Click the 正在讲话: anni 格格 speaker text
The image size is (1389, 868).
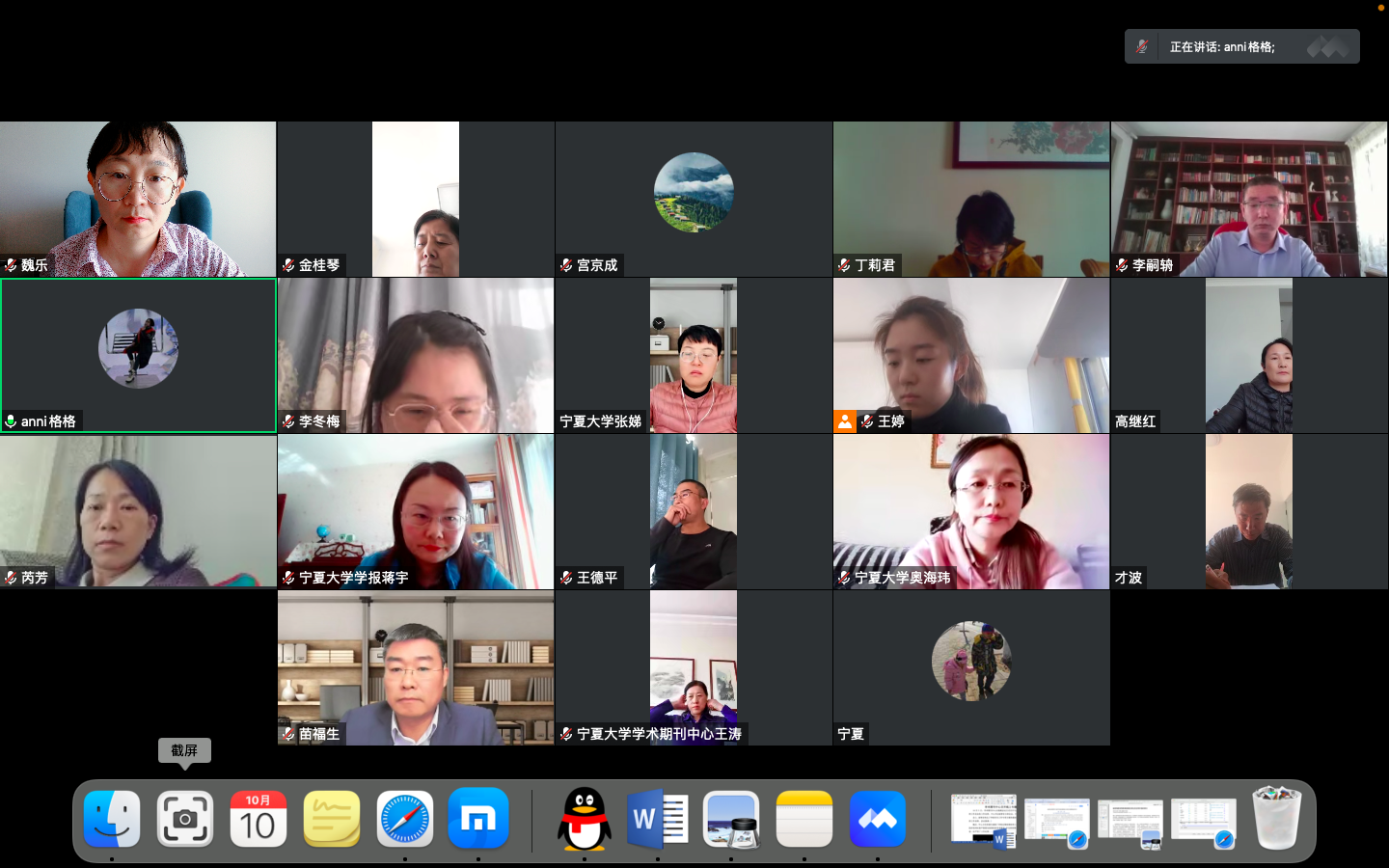click(x=1222, y=46)
